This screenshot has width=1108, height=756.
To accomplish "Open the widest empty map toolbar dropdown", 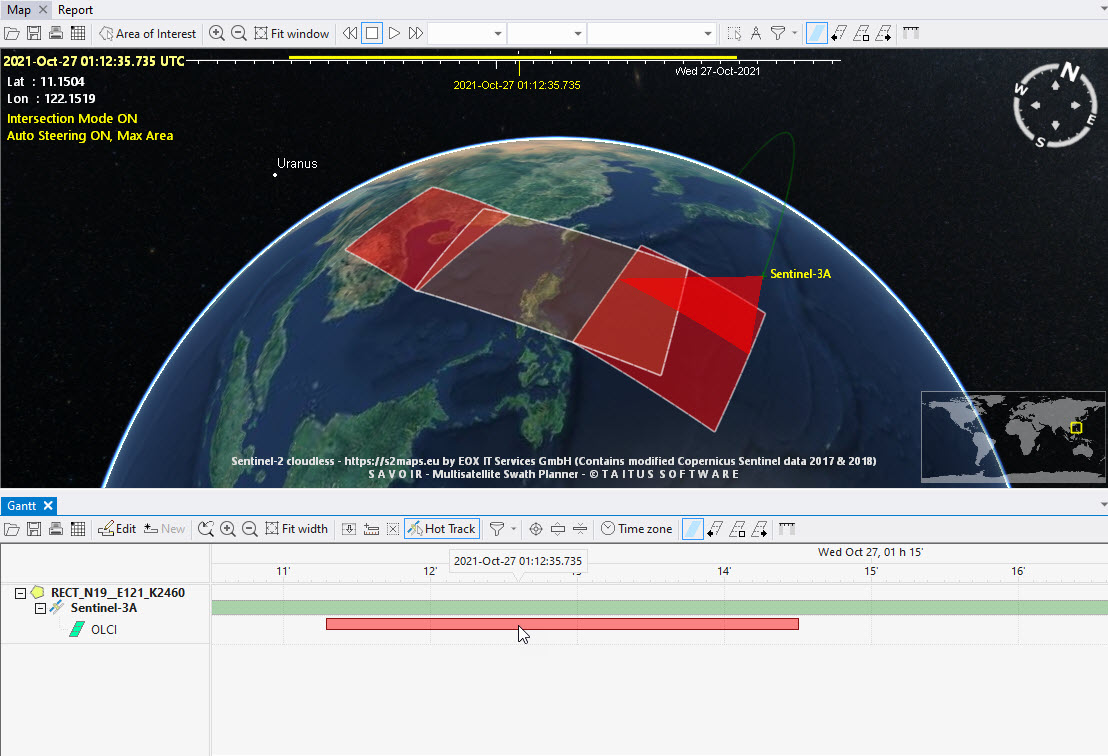I will 652,33.
